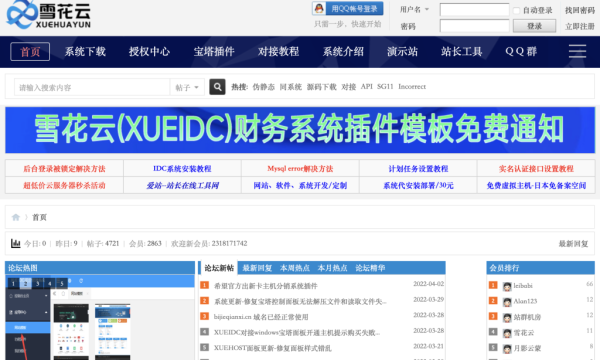Select slide number 5 in the forum heat image
The width and height of the screenshot is (600, 360).
[62, 283]
